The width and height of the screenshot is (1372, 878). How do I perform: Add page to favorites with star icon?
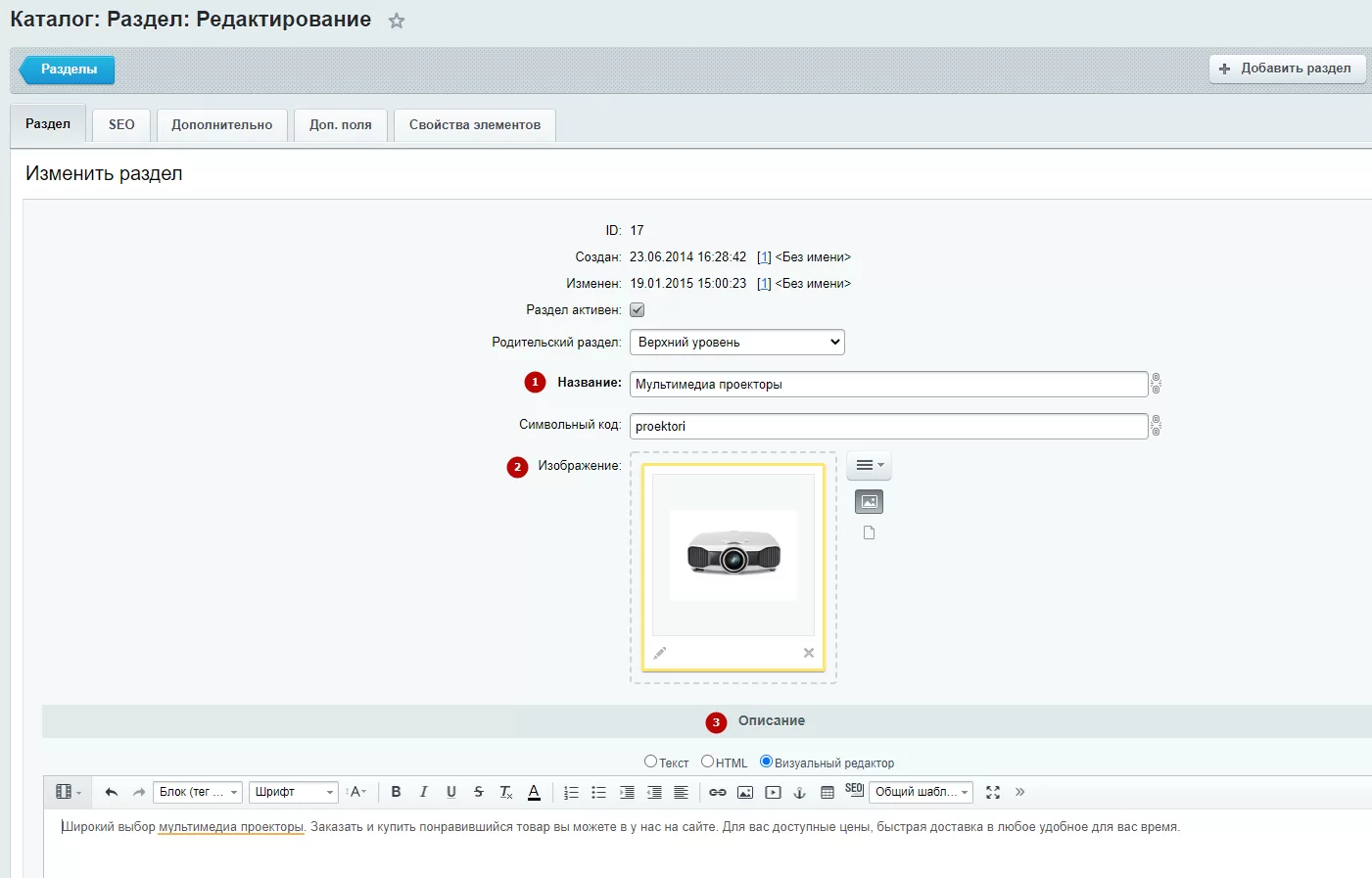(x=397, y=21)
